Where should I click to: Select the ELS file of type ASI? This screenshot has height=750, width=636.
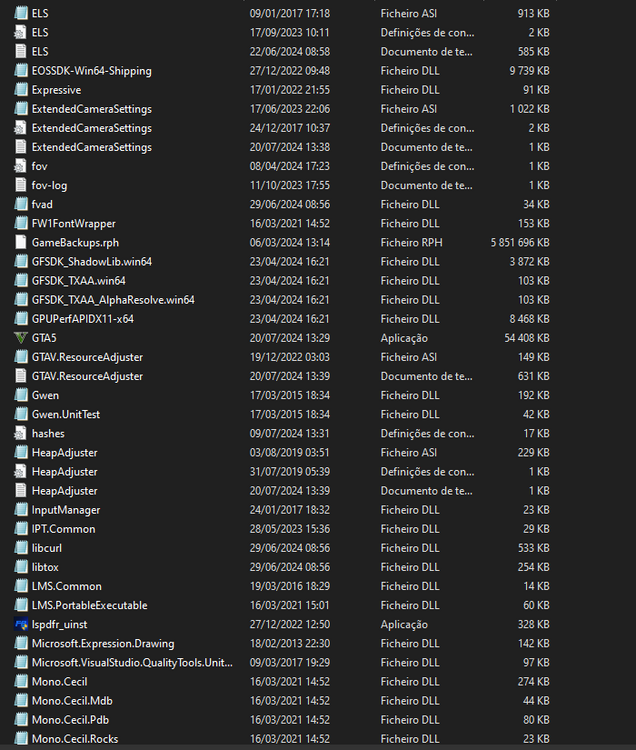click(40, 13)
